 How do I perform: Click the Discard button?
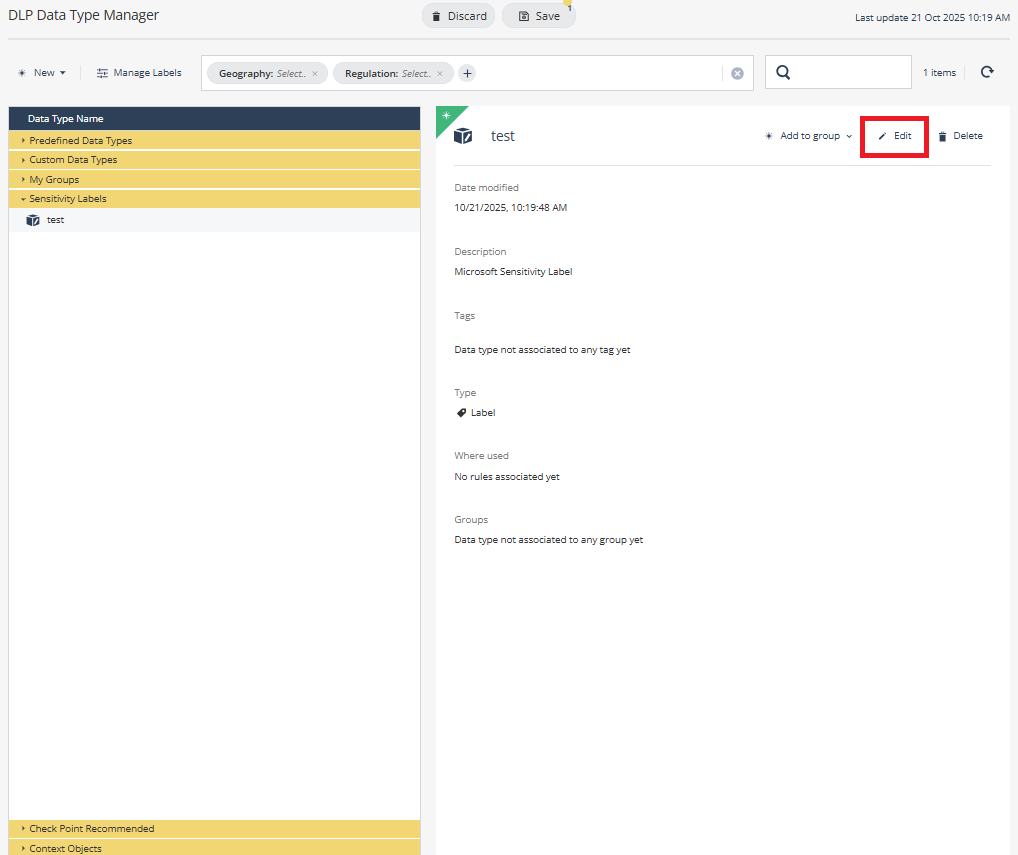coord(458,16)
